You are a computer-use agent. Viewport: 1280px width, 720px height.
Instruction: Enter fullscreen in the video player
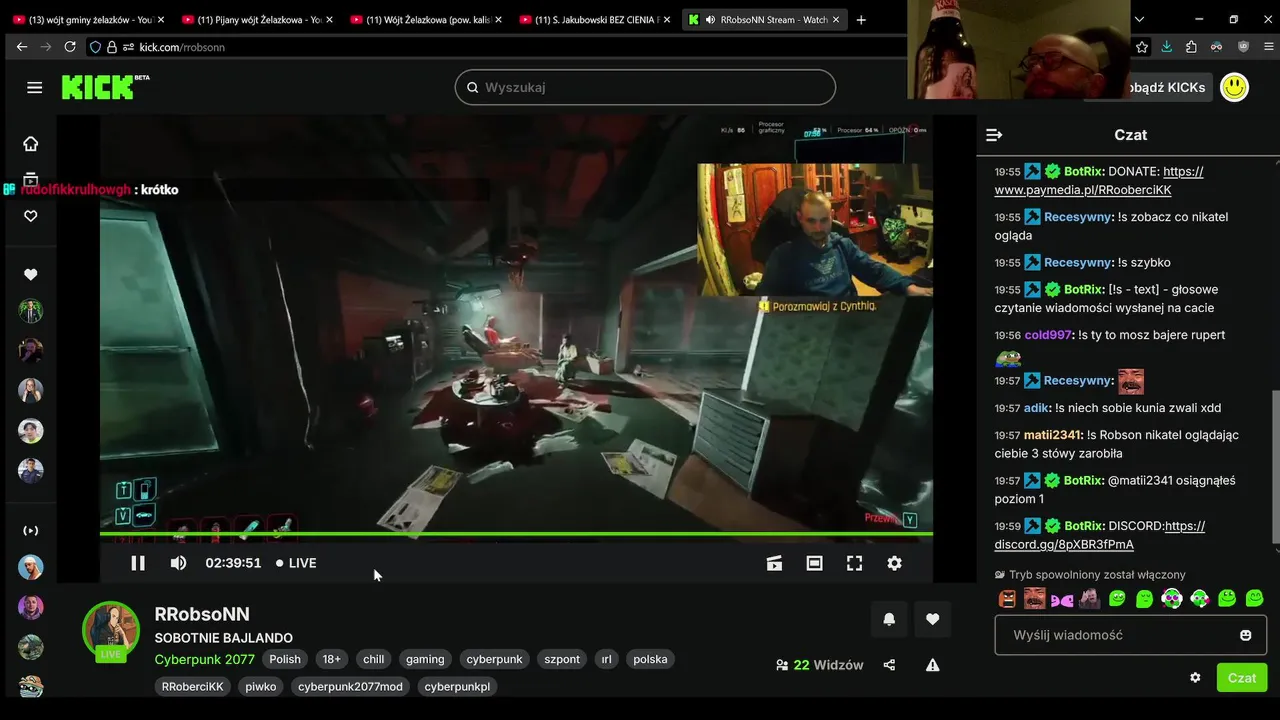854,563
